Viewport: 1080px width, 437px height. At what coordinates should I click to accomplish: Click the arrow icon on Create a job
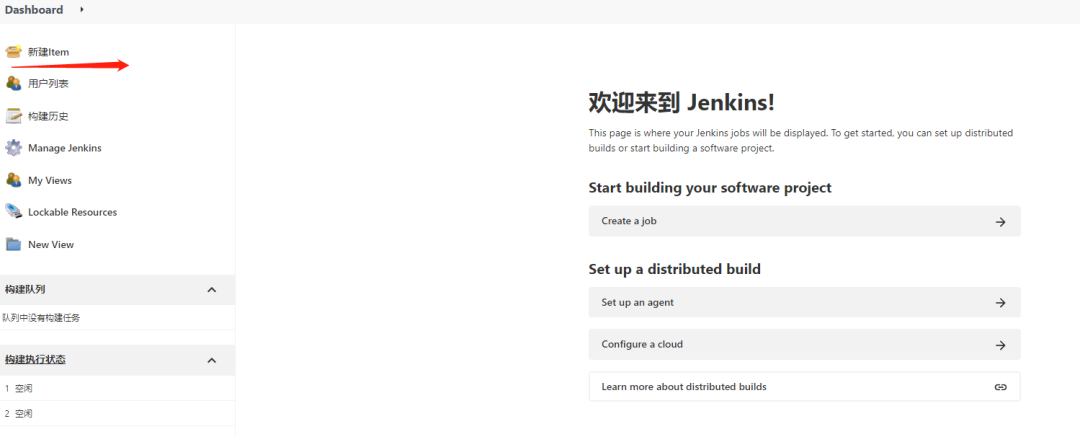1001,222
